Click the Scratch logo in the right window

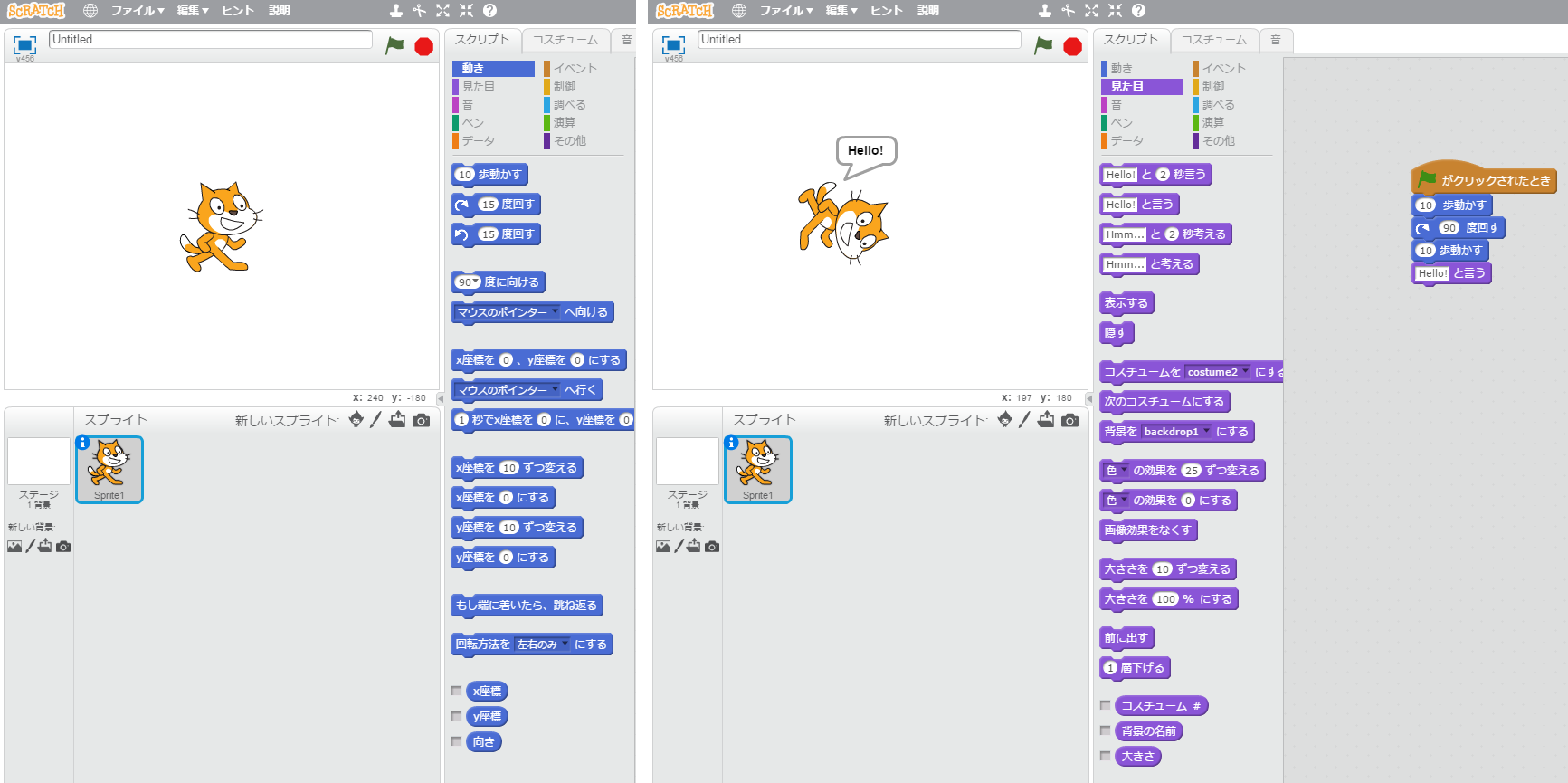point(685,11)
